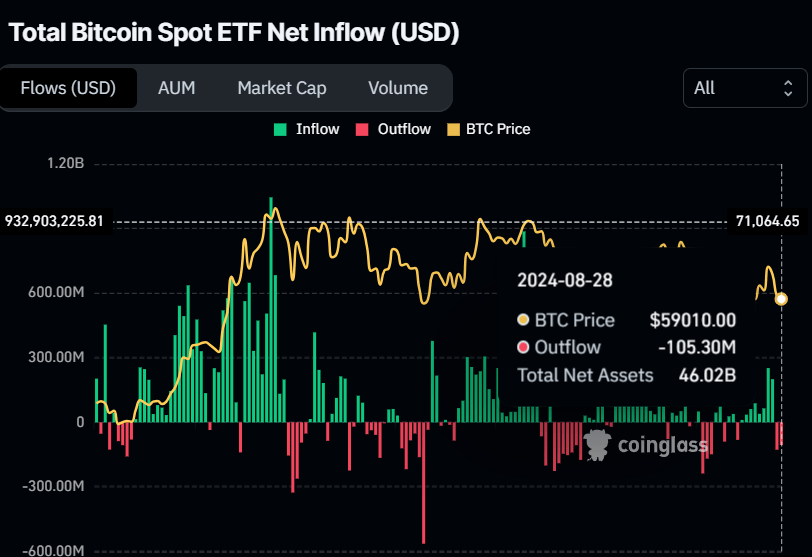Hide the Outflow series via legend label
Image resolution: width=812 pixels, height=557 pixels.
coord(404,129)
